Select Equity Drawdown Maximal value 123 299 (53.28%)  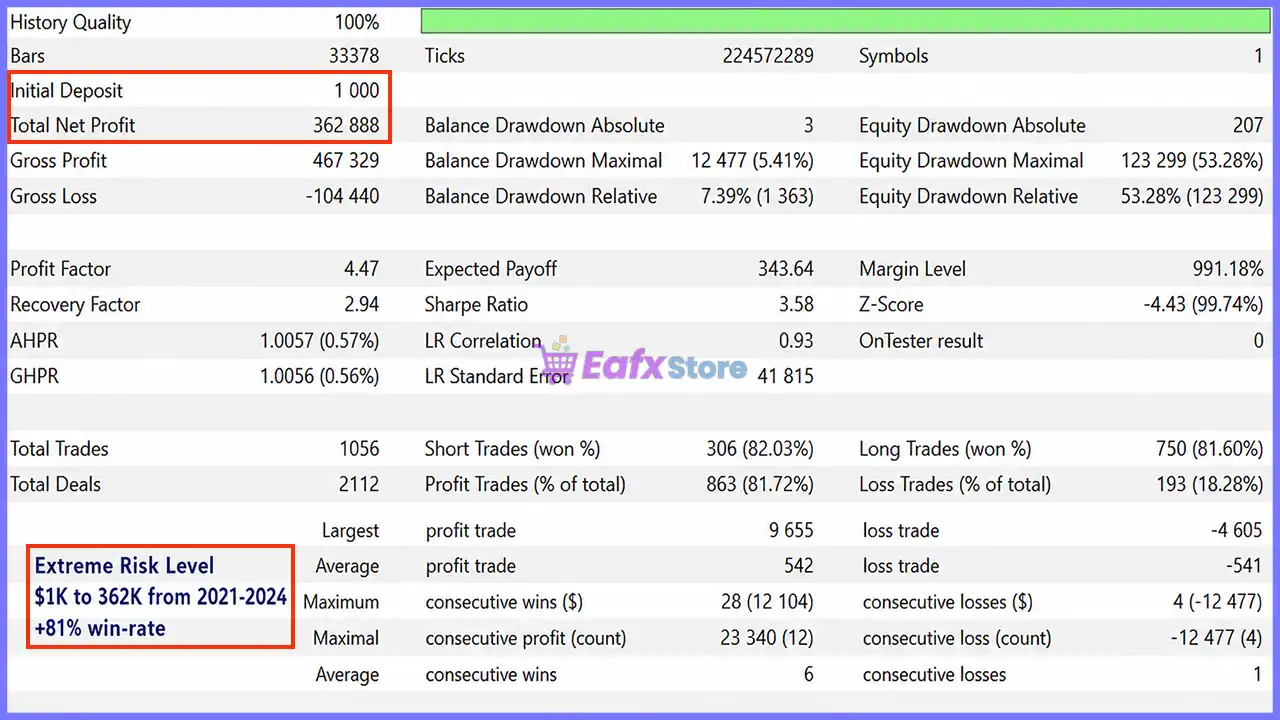point(1193,161)
